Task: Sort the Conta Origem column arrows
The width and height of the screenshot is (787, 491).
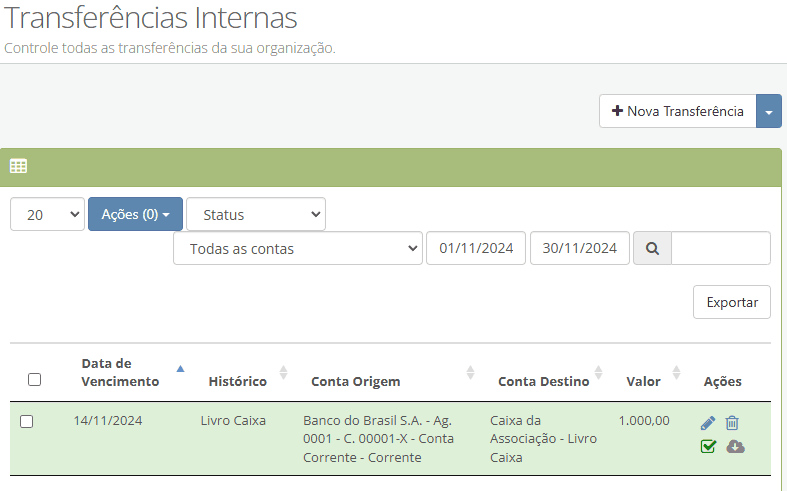Action: point(470,373)
